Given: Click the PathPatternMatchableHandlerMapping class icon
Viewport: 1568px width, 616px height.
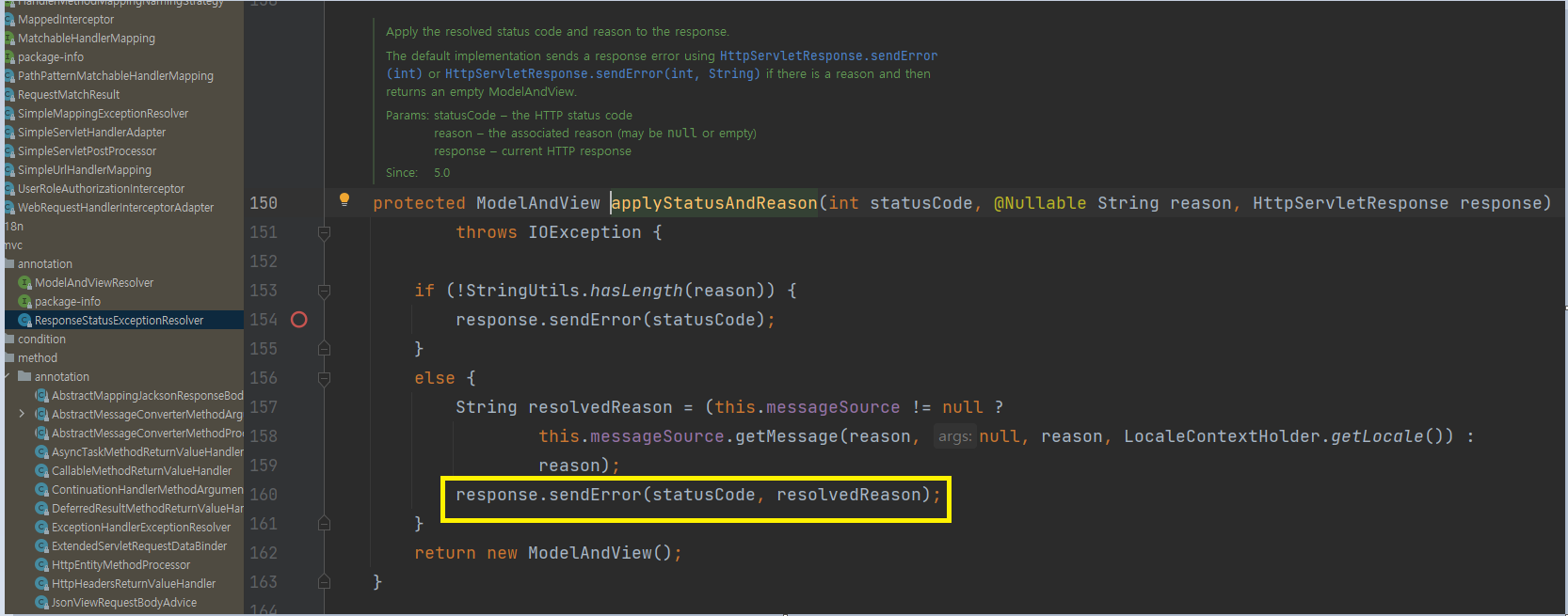Looking at the screenshot, I should tap(9, 76).
